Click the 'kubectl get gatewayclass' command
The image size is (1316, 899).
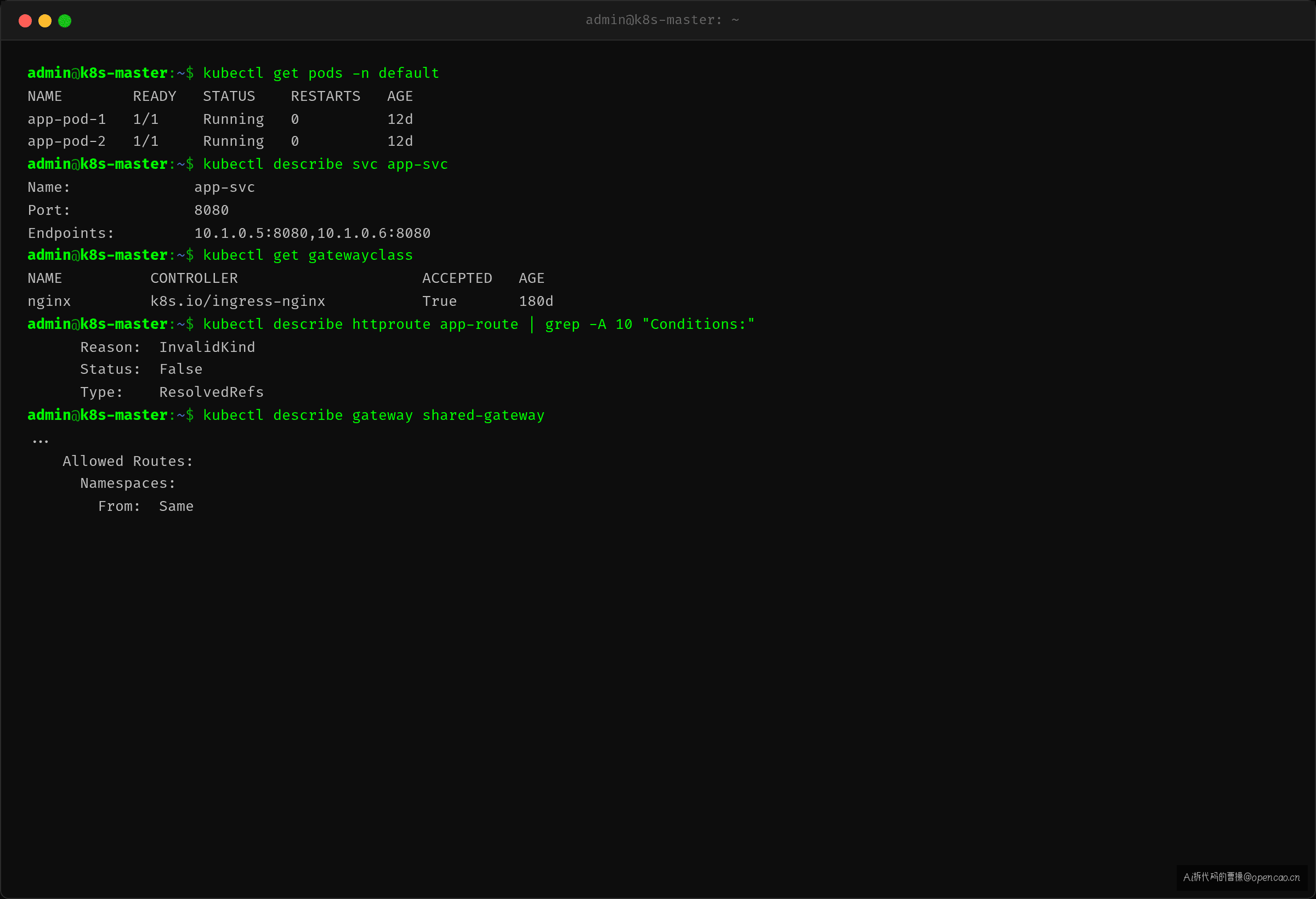click(308, 256)
